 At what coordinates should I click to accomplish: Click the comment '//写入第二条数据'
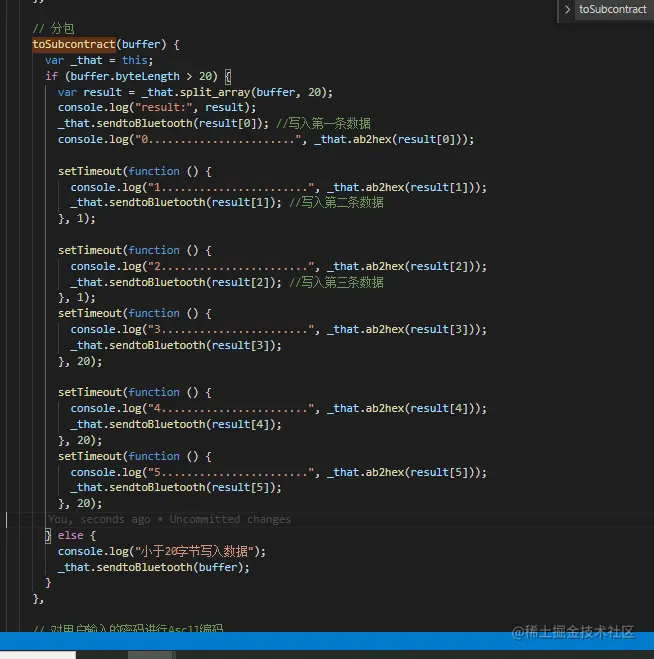(x=336, y=203)
